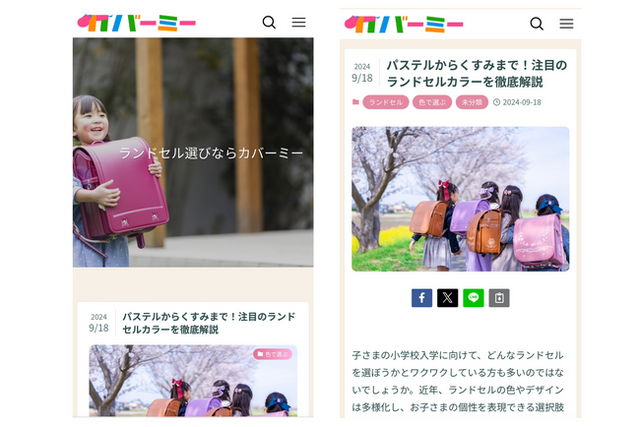Open hamburger menu in right phone header
This screenshot has width=640, height=427.
(566, 24)
